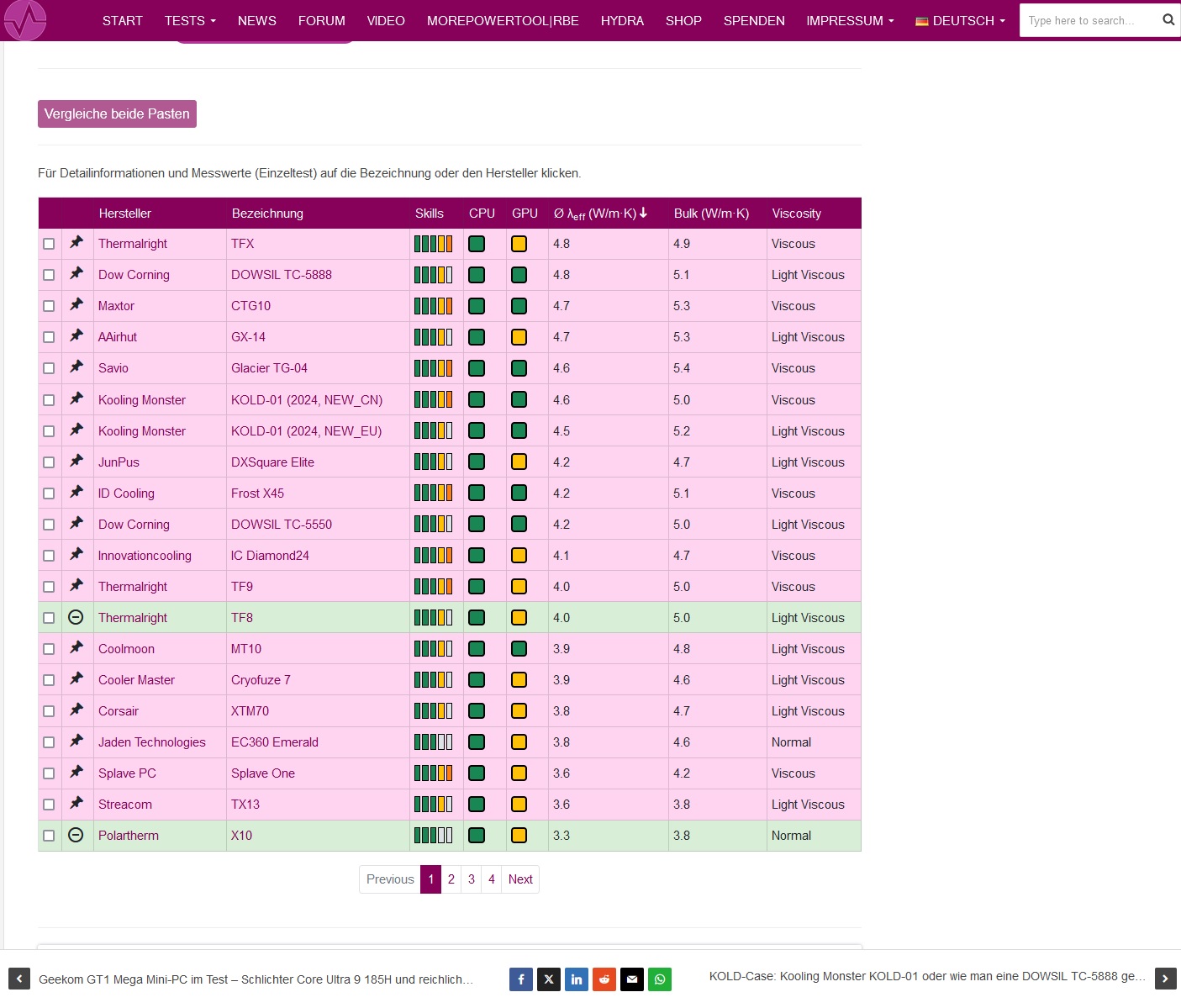This screenshot has width=1181, height=1008.
Task: Click the Skills rating bars for Polartherm X10
Action: point(433,836)
